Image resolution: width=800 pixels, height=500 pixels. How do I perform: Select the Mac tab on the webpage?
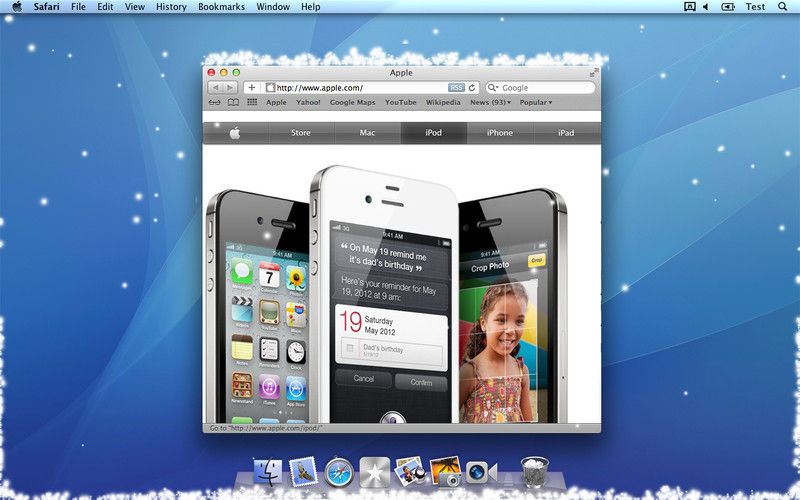pos(367,133)
